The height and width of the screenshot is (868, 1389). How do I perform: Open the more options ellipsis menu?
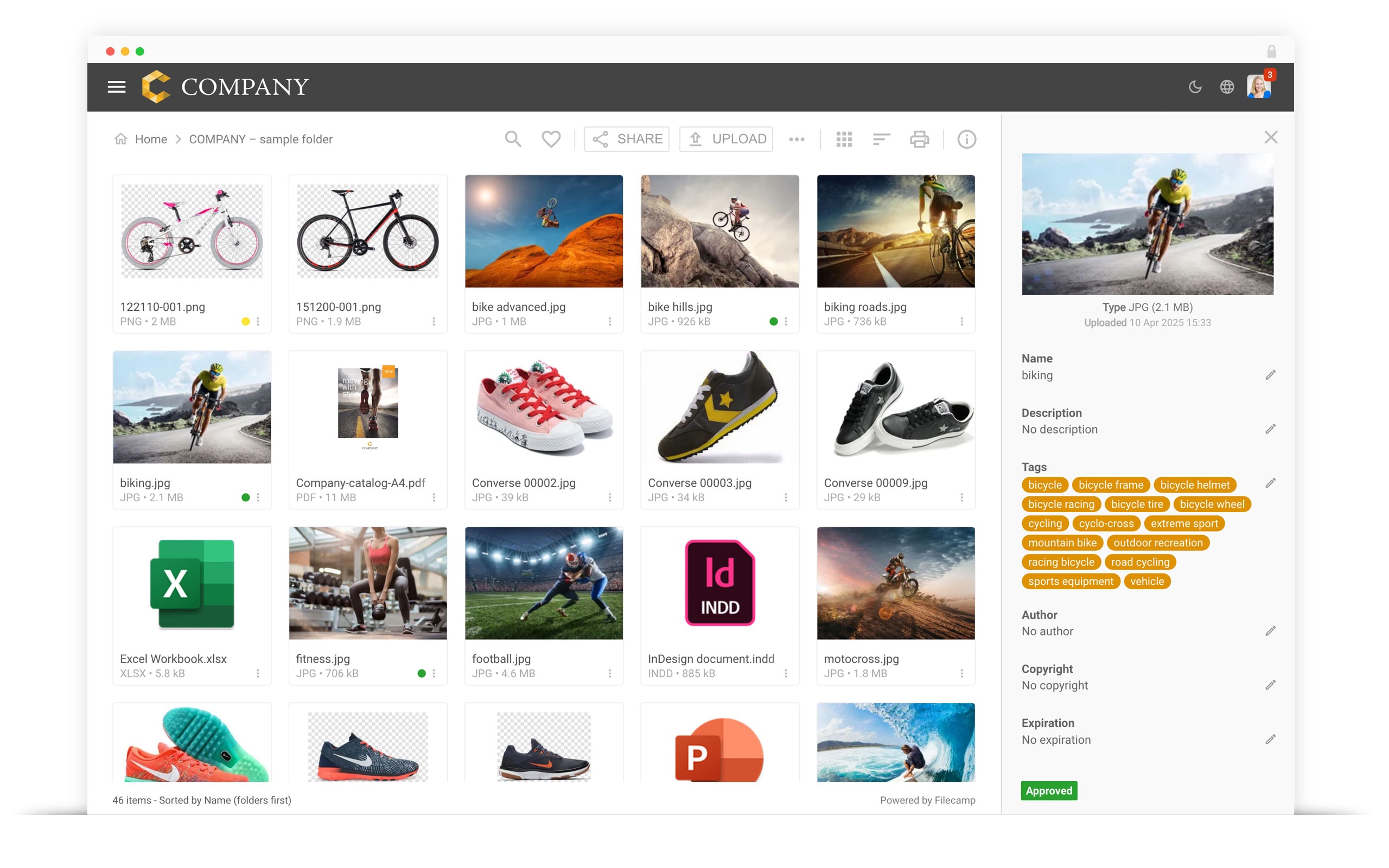tap(797, 139)
